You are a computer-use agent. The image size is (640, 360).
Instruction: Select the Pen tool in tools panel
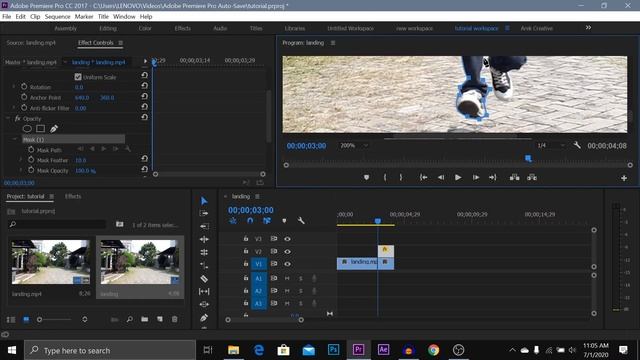click(x=204, y=318)
